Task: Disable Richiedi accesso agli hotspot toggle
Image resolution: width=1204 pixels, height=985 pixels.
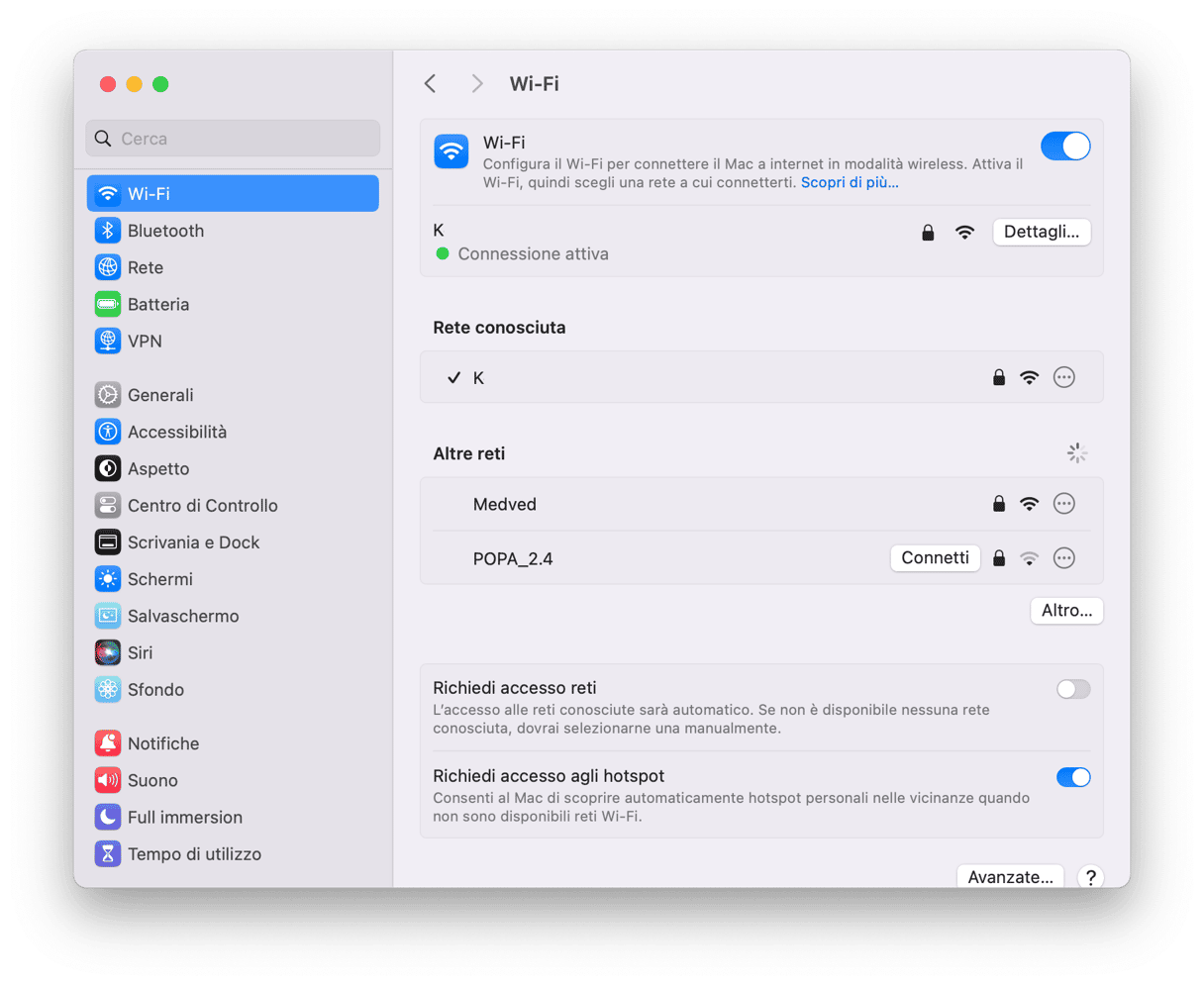Action: 1073,777
